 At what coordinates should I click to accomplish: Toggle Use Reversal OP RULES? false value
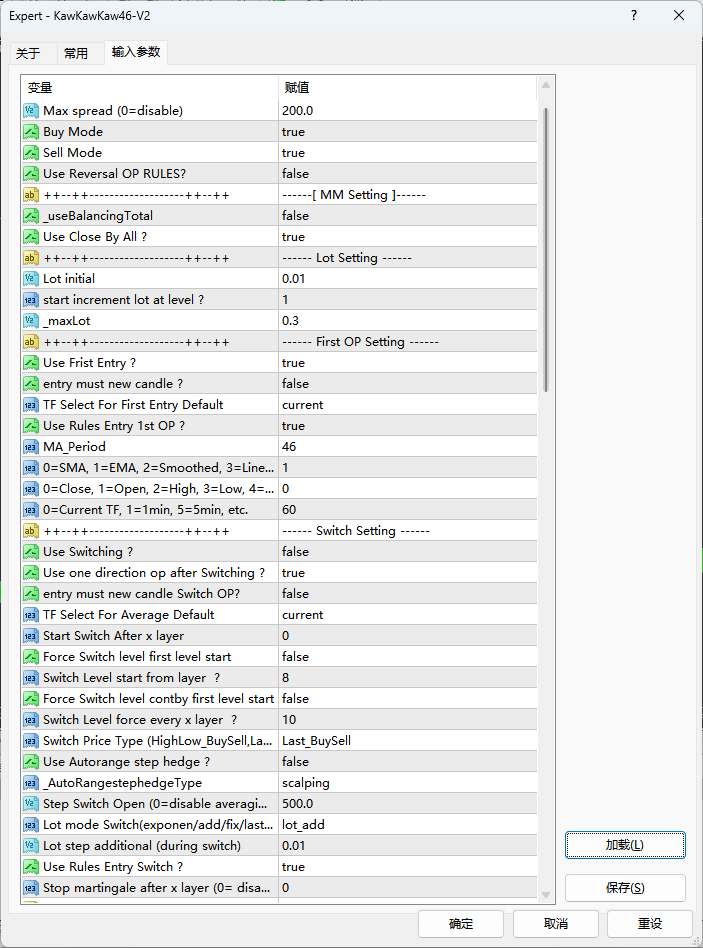pyautogui.click(x=407, y=174)
